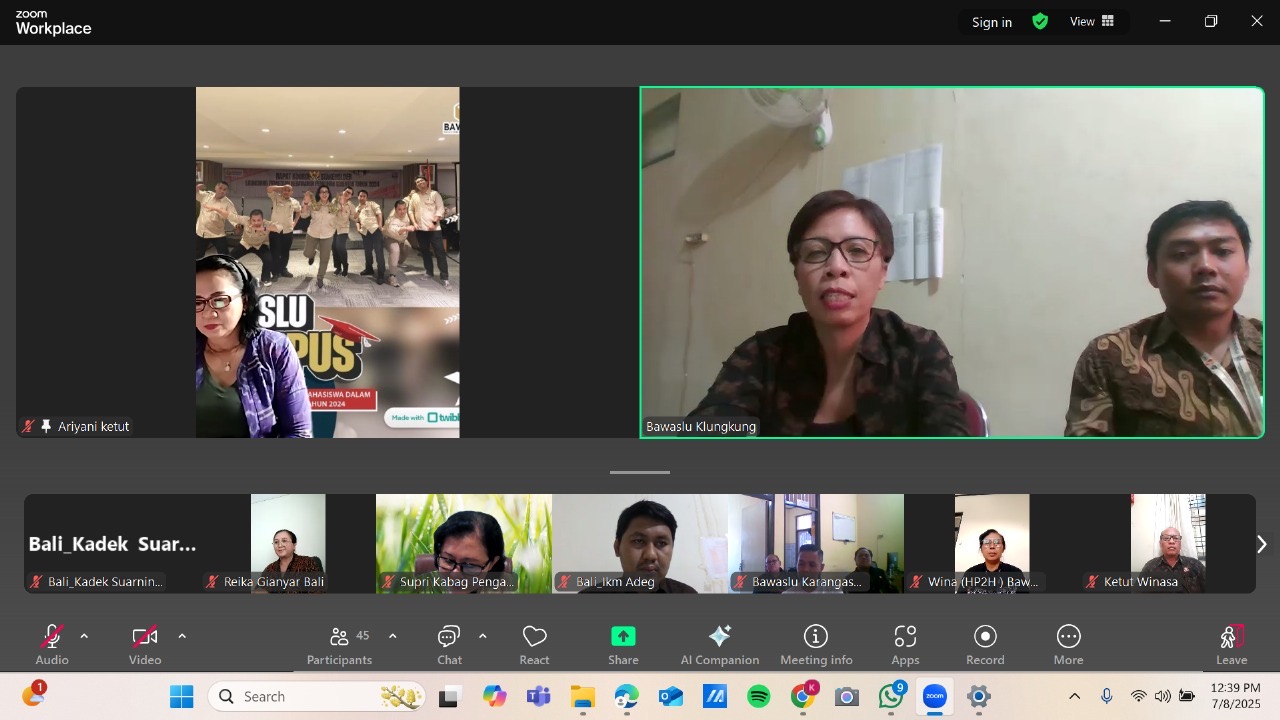The width and height of the screenshot is (1280, 720).
Task: Expand video settings arrow next to Video
Action: [182, 636]
